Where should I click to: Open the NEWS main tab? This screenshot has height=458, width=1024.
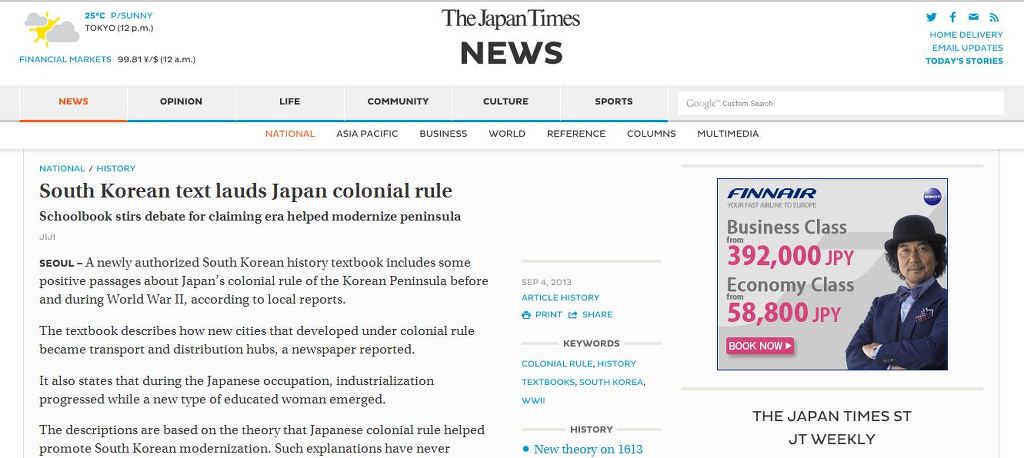[73, 102]
